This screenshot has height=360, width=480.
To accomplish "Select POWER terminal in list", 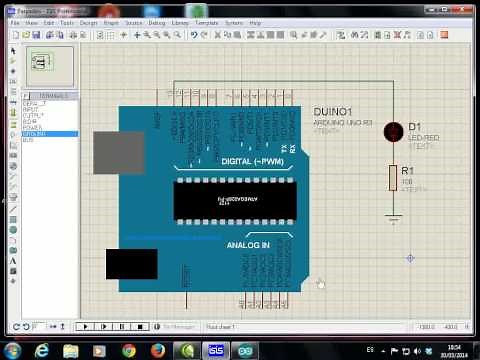I will coord(50,128).
